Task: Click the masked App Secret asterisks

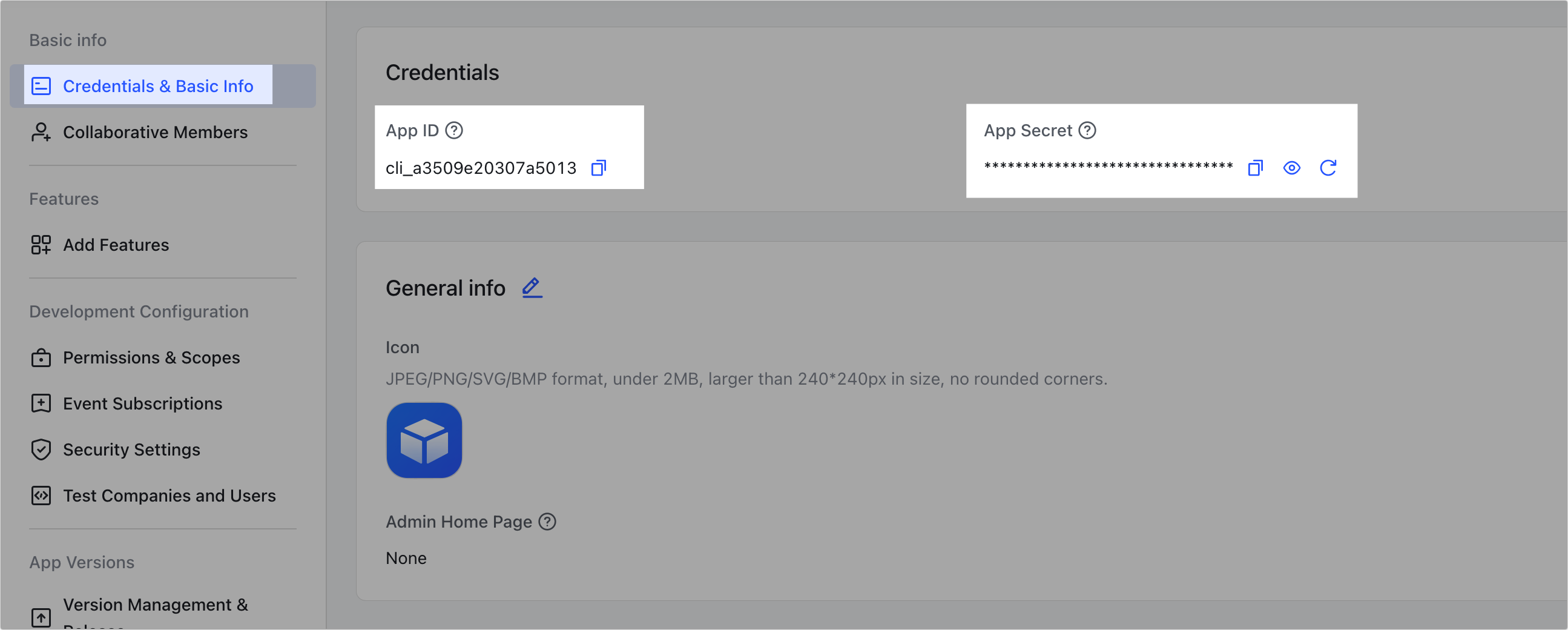Action: click(1108, 167)
